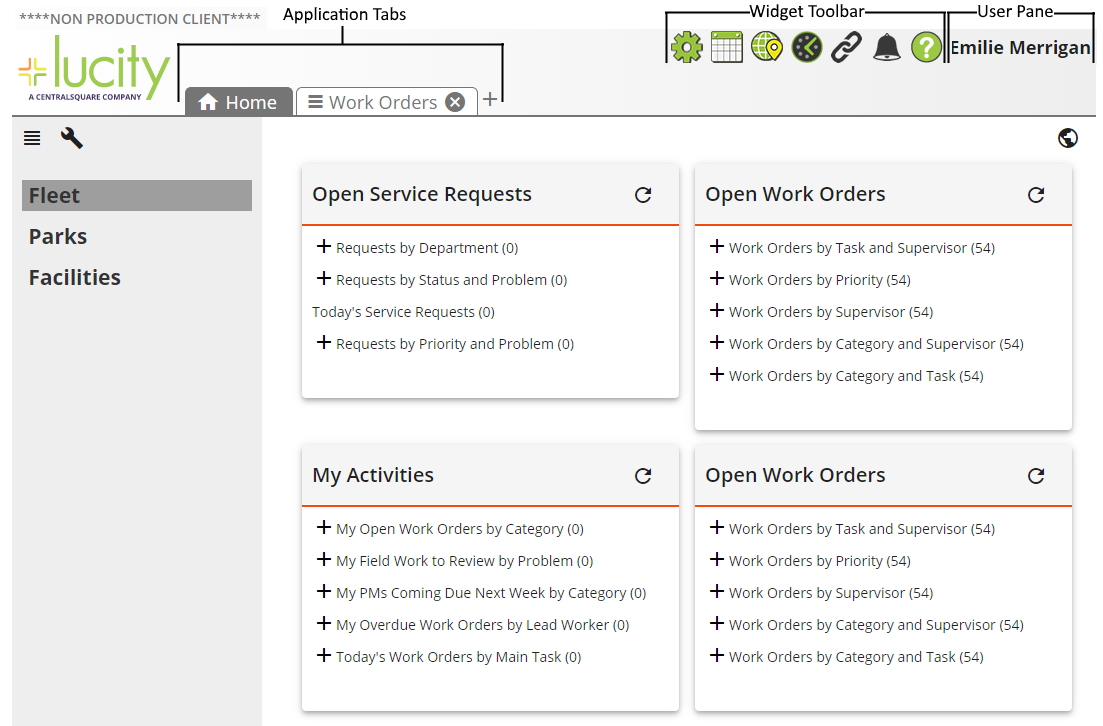Open the green clock timer widget

(807, 47)
